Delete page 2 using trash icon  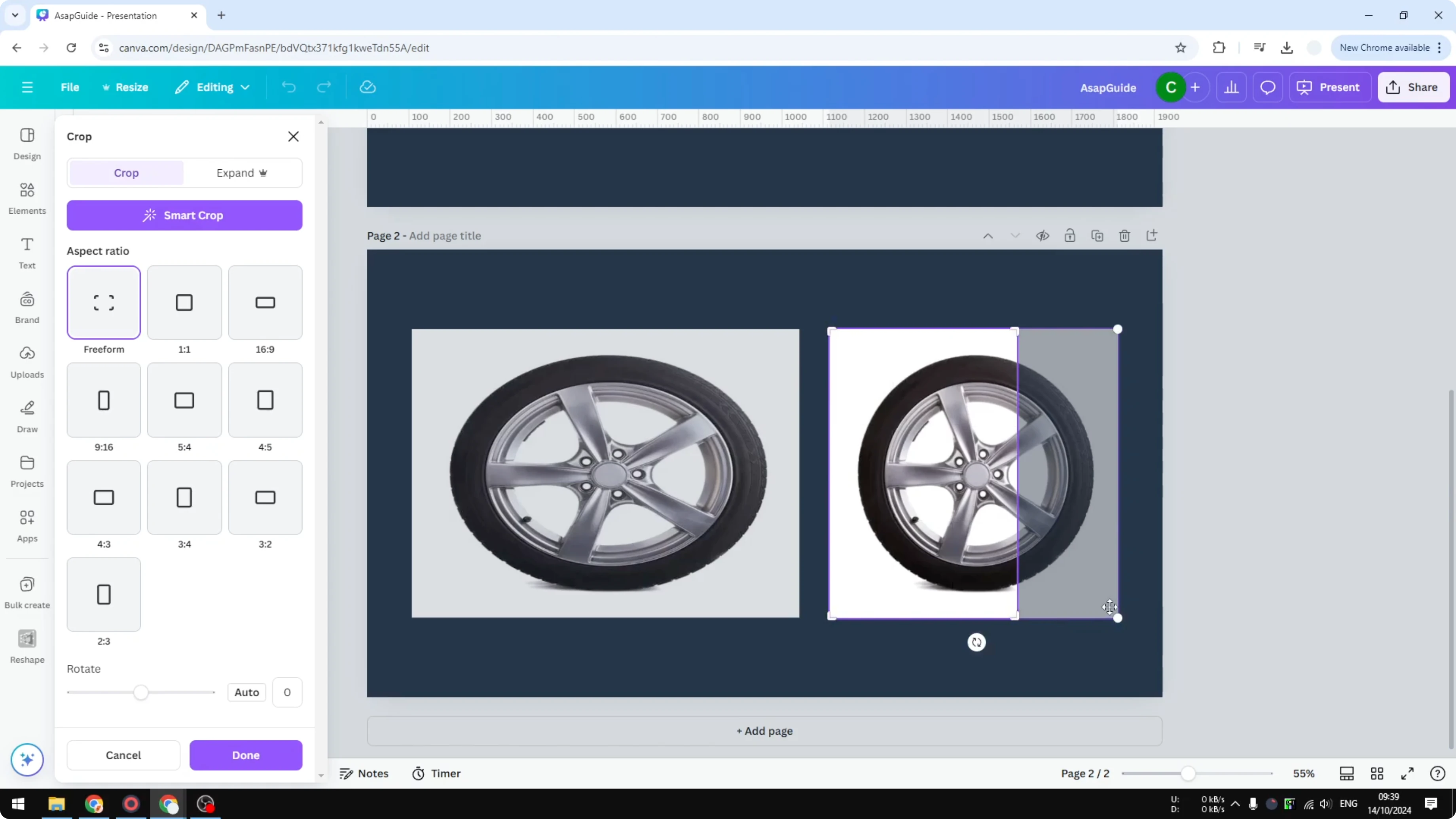click(x=1124, y=236)
